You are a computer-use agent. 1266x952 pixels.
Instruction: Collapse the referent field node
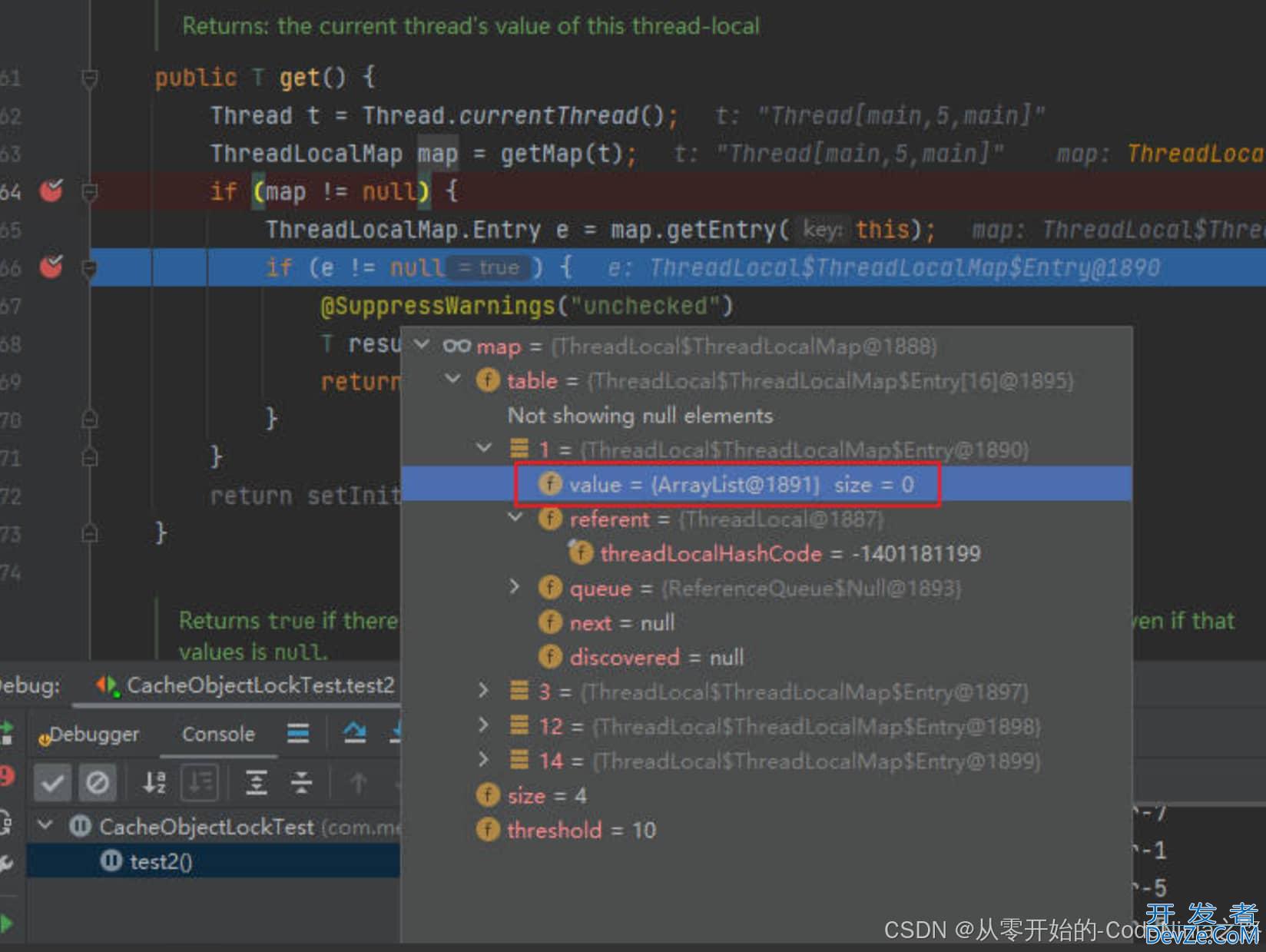click(x=515, y=518)
